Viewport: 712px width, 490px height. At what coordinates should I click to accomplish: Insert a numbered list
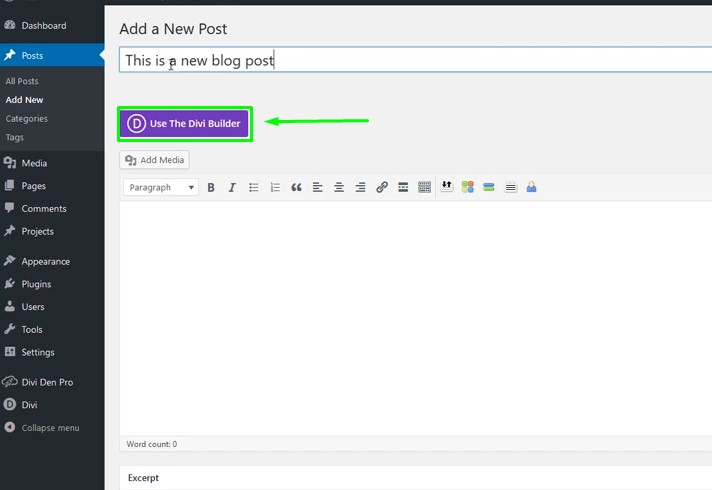275,187
